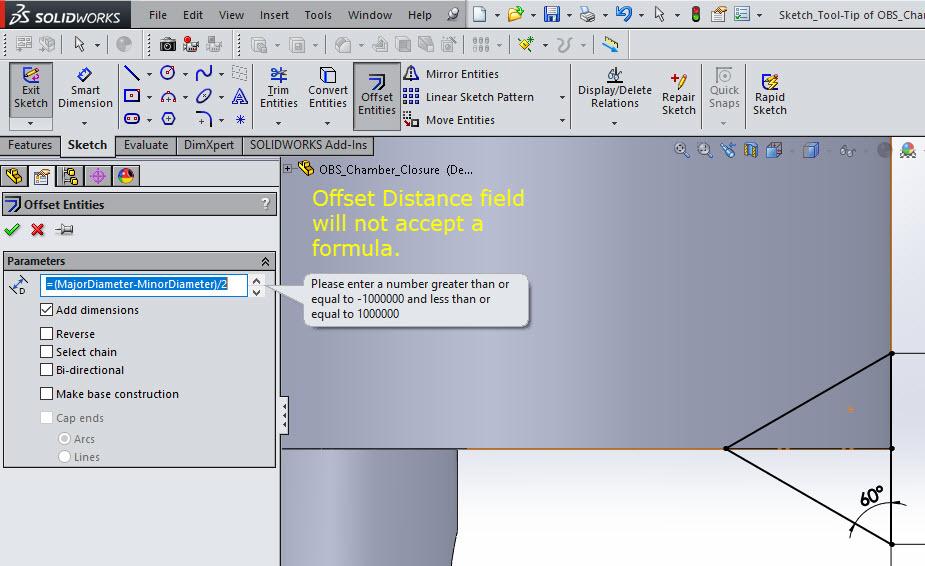Click the Save icon

[x=552, y=14]
